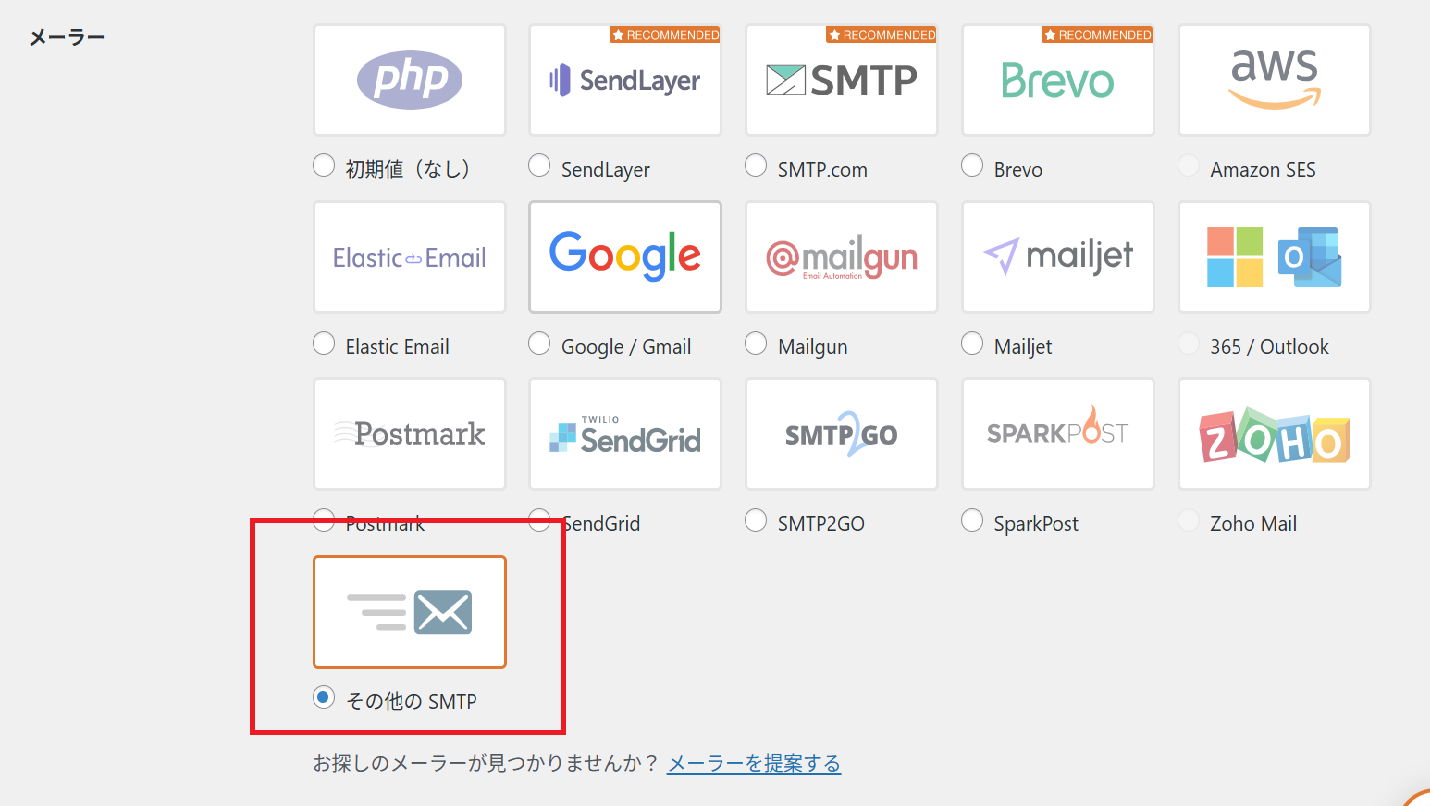Select the SendLayer logo tile
Screen dimensions: 1430x806
pos(625,80)
